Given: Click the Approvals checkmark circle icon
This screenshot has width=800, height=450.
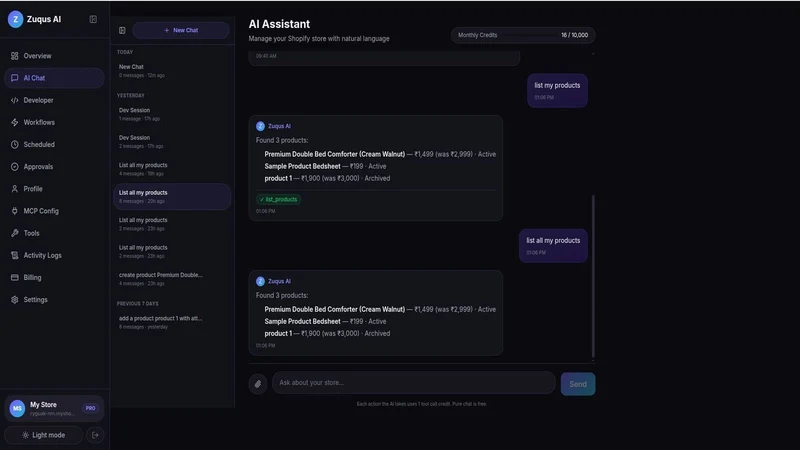Looking at the screenshot, I should (x=14, y=167).
